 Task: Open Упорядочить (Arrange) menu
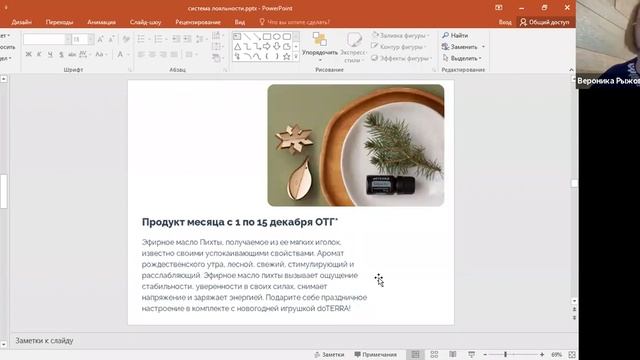click(320, 46)
